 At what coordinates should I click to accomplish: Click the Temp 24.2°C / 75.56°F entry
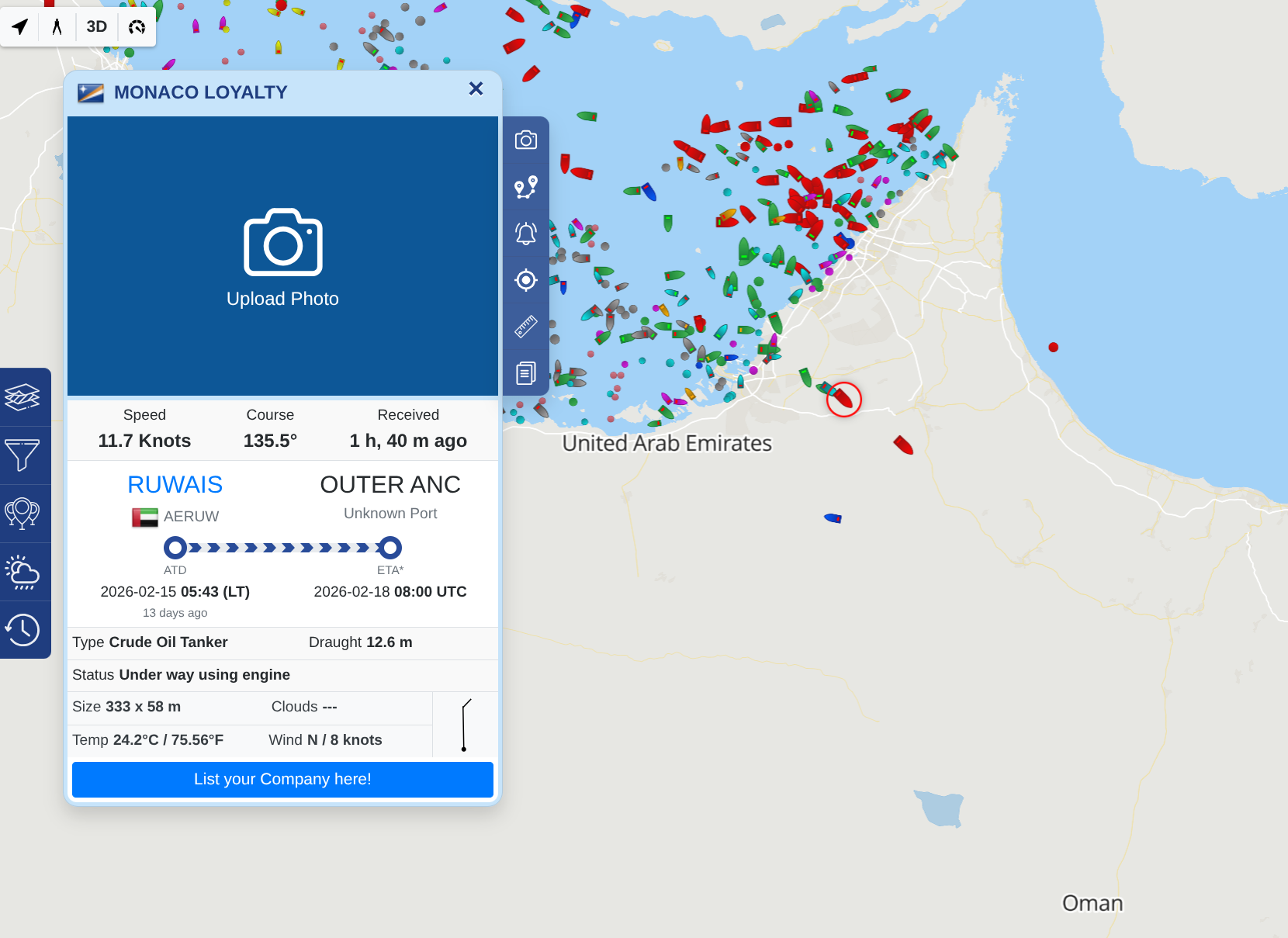click(x=147, y=740)
